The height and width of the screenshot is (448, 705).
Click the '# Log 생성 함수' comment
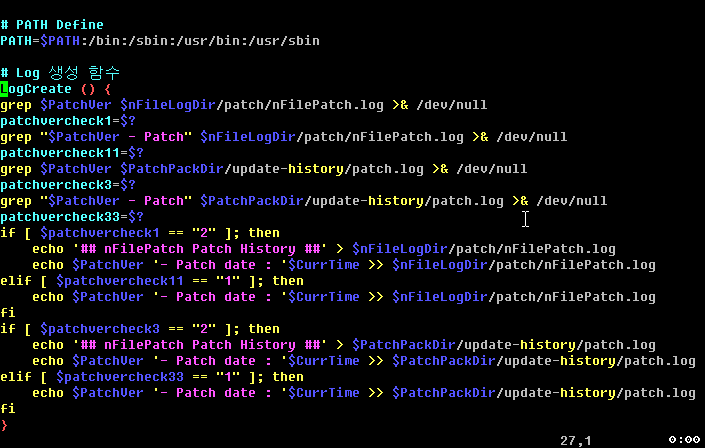60,73
